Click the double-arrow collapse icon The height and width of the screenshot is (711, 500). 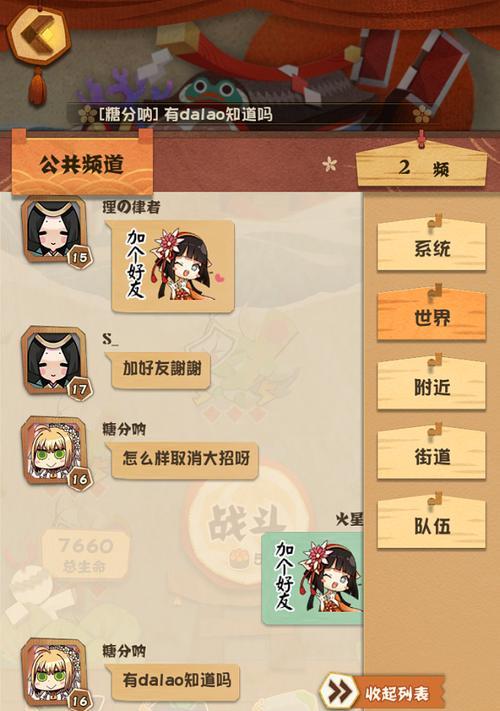(x=340, y=691)
